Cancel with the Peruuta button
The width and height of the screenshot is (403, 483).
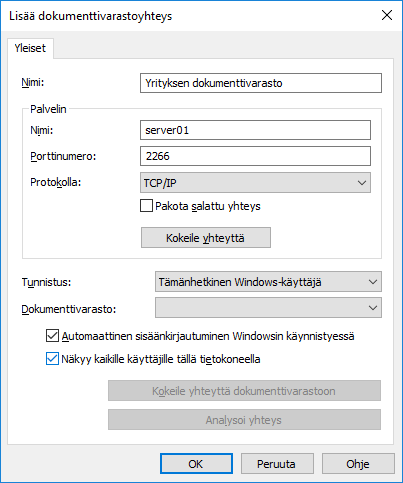point(277,464)
